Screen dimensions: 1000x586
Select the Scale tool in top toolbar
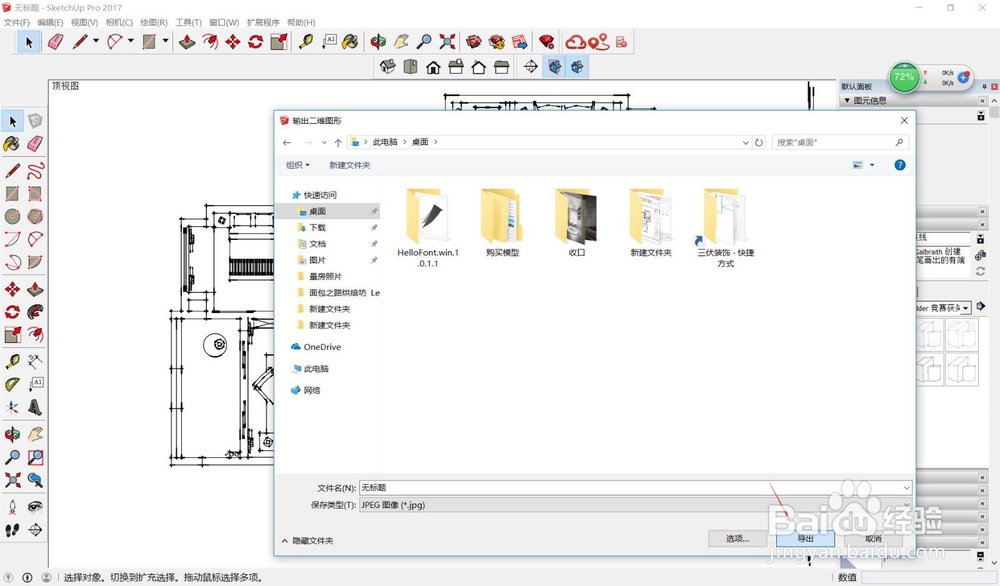tap(279, 42)
